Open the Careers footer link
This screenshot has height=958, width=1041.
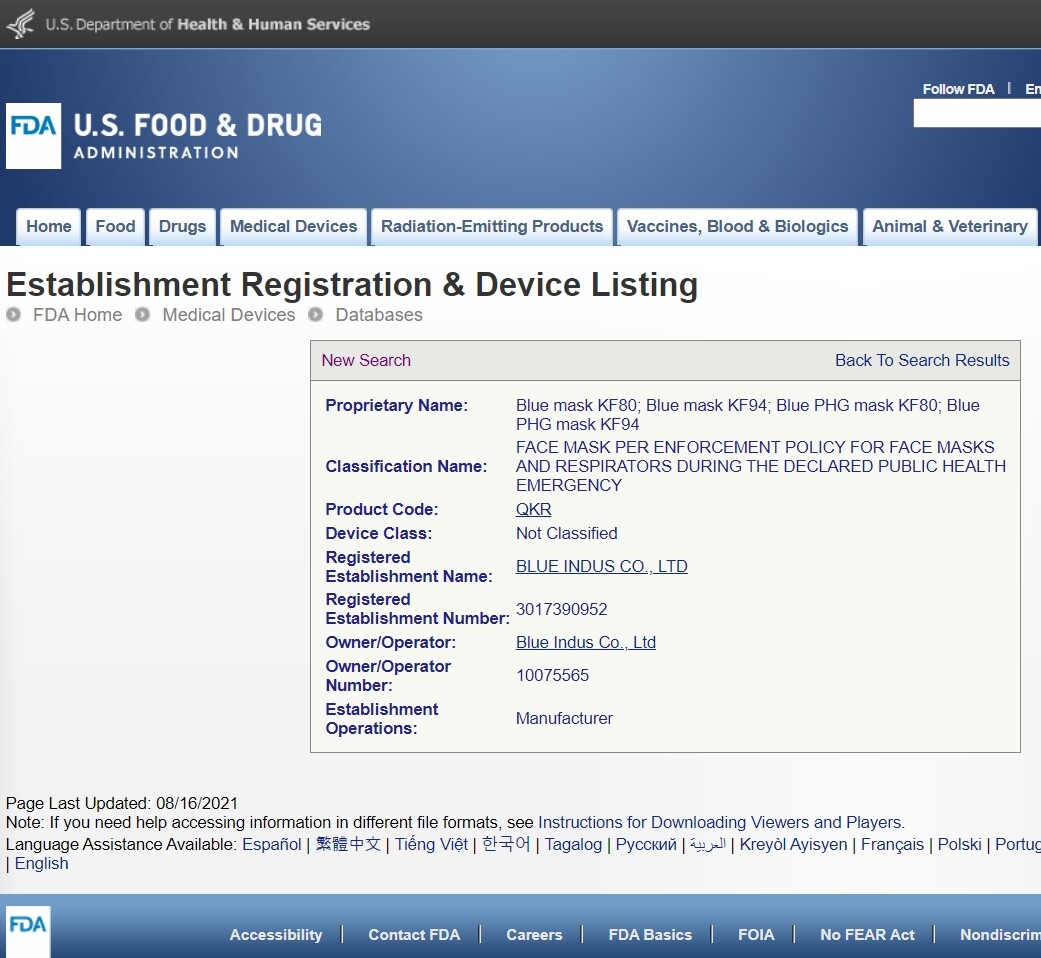click(534, 935)
